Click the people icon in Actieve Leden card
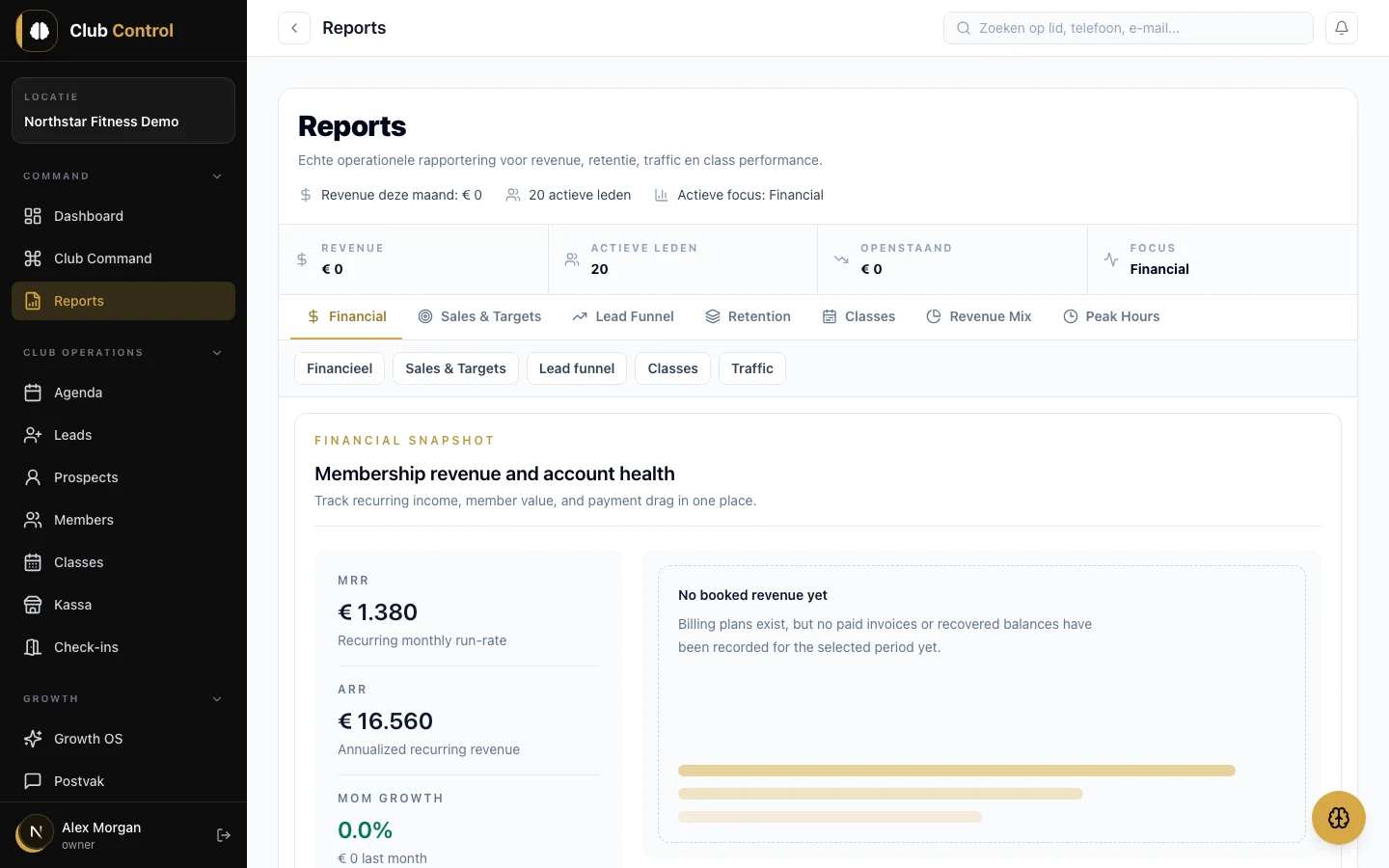1389x868 pixels. 572,259
